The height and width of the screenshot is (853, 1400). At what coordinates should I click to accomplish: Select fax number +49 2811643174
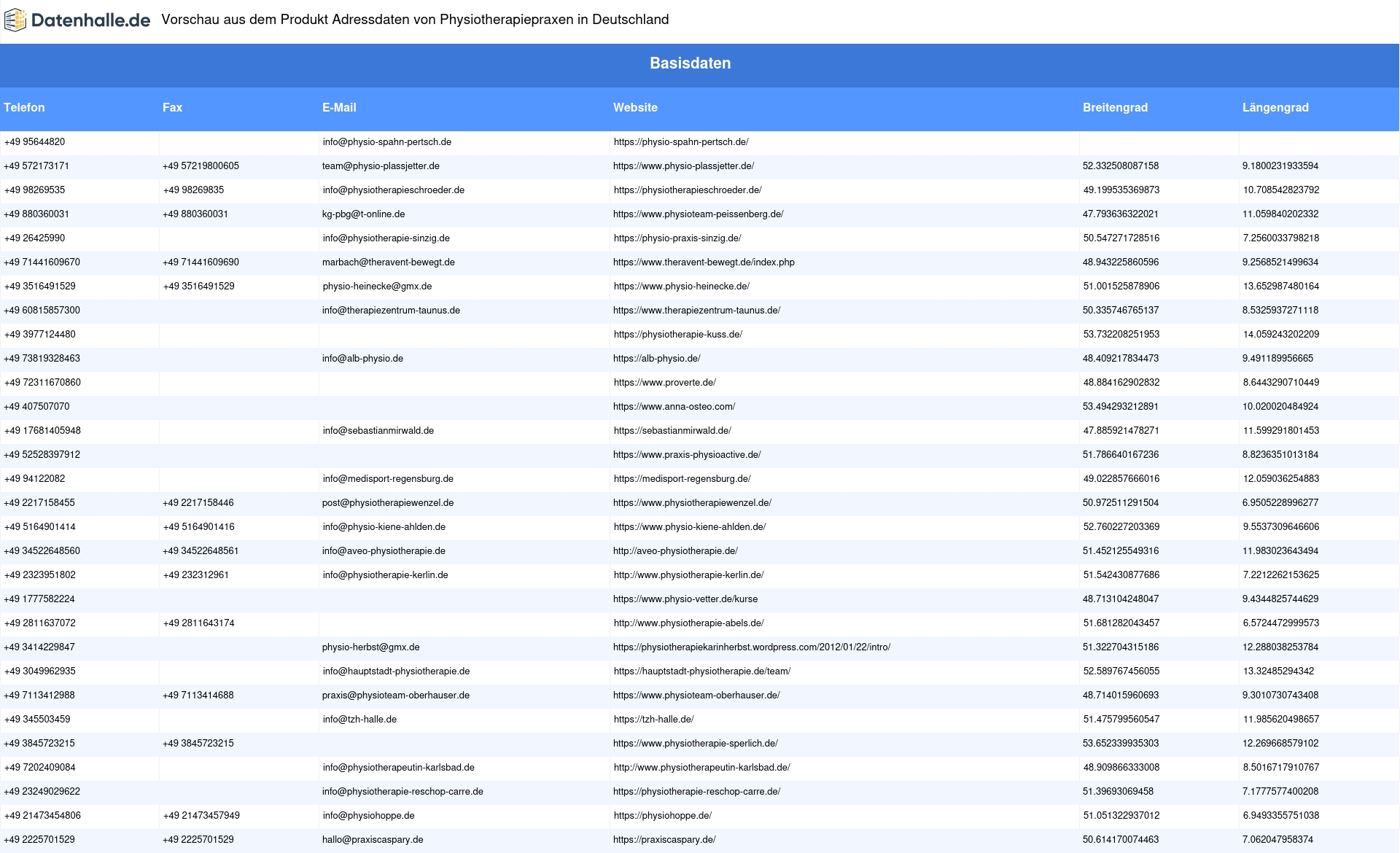click(199, 623)
